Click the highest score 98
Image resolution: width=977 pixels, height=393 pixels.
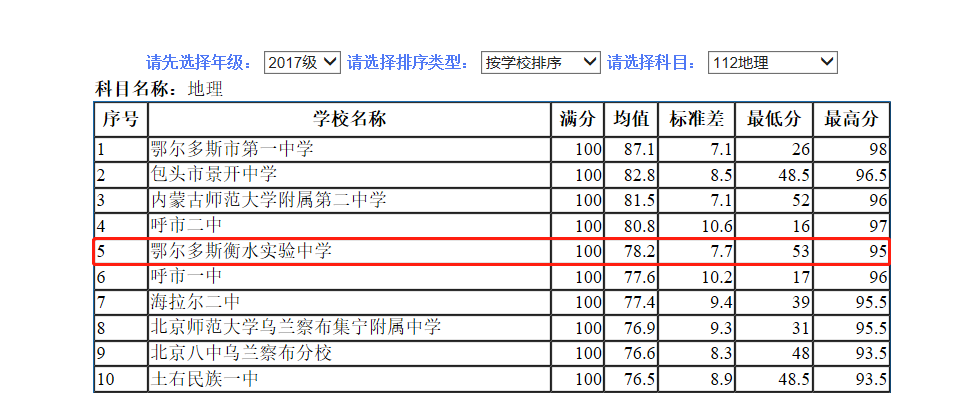(x=879, y=150)
